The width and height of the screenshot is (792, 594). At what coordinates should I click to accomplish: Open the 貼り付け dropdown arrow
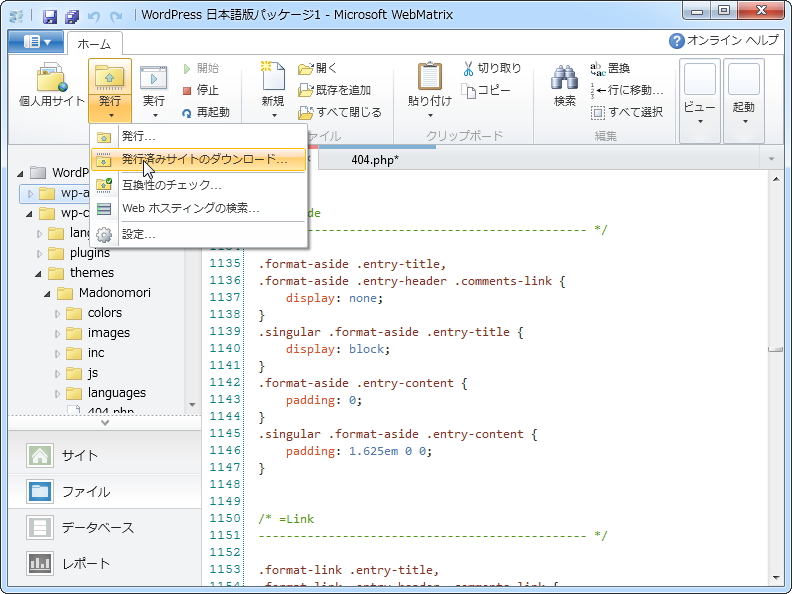click(x=430, y=116)
